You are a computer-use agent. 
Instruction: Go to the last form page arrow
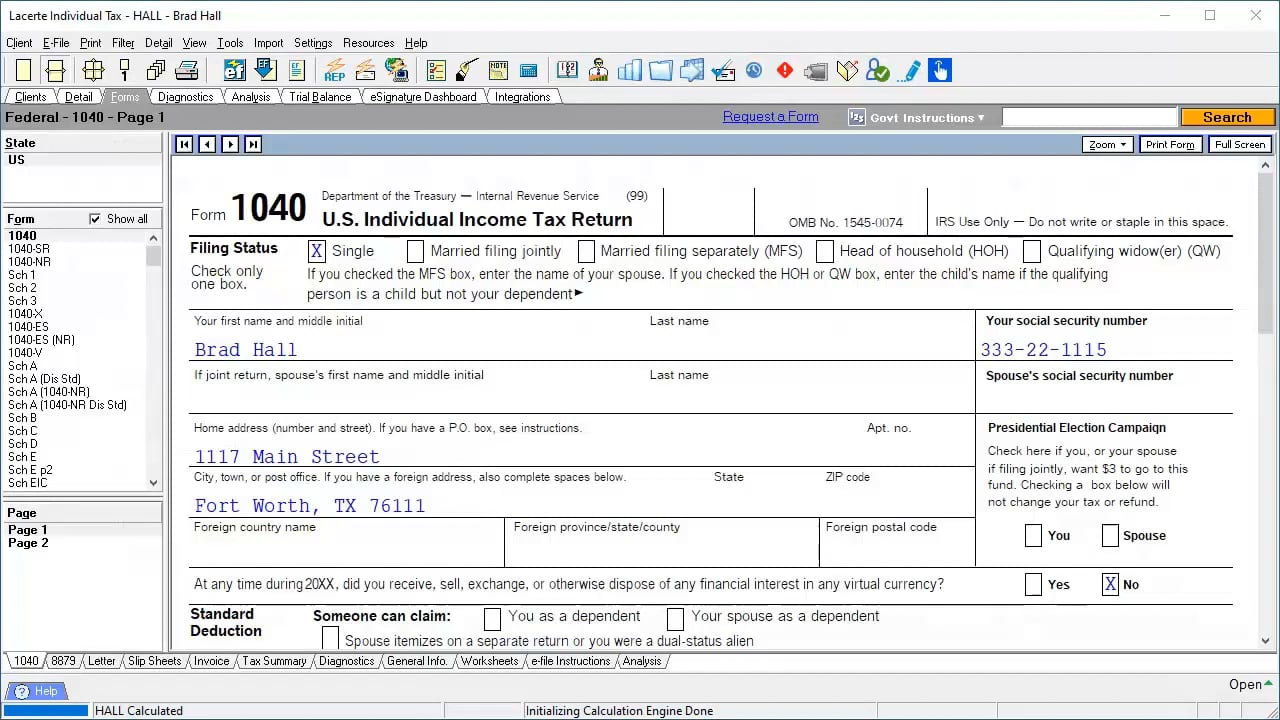[x=253, y=144]
